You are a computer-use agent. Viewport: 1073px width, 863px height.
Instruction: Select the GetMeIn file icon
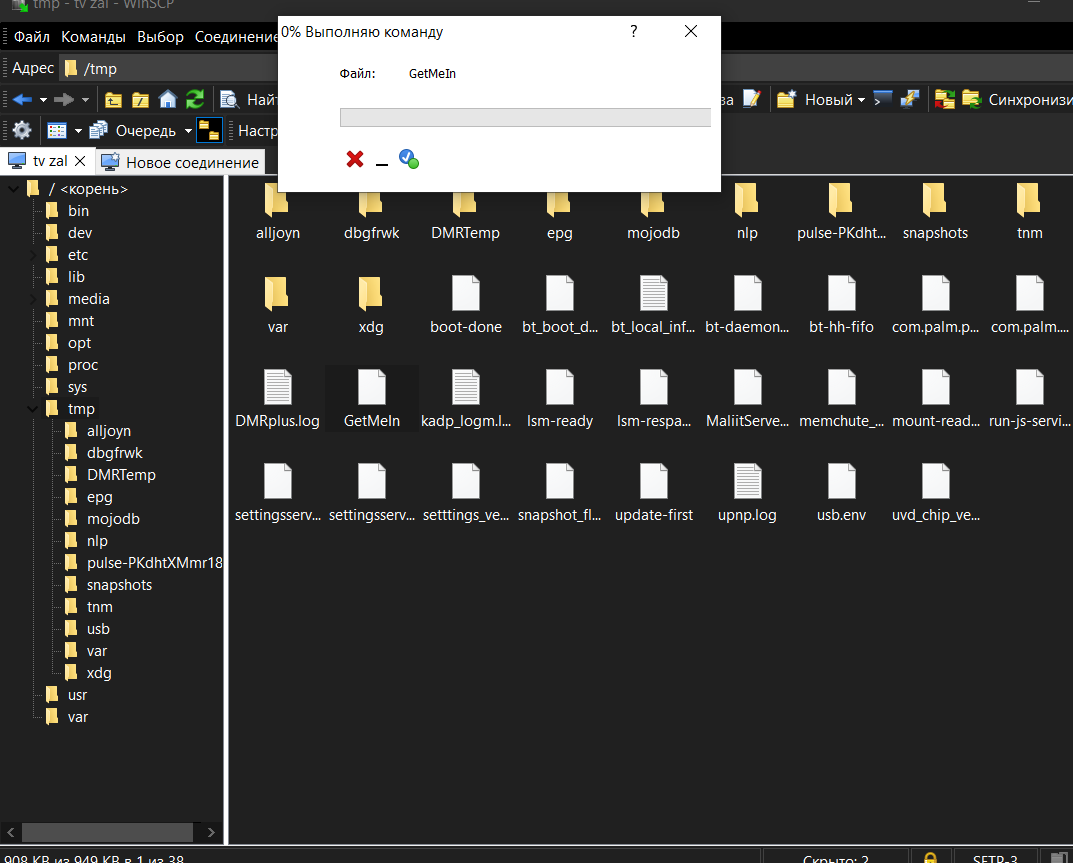[x=372, y=387]
